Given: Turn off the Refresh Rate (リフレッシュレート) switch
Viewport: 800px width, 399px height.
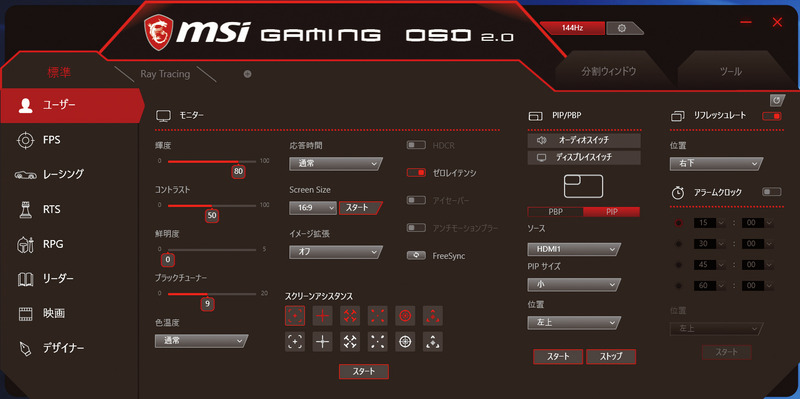Looking at the screenshot, I should [x=771, y=116].
